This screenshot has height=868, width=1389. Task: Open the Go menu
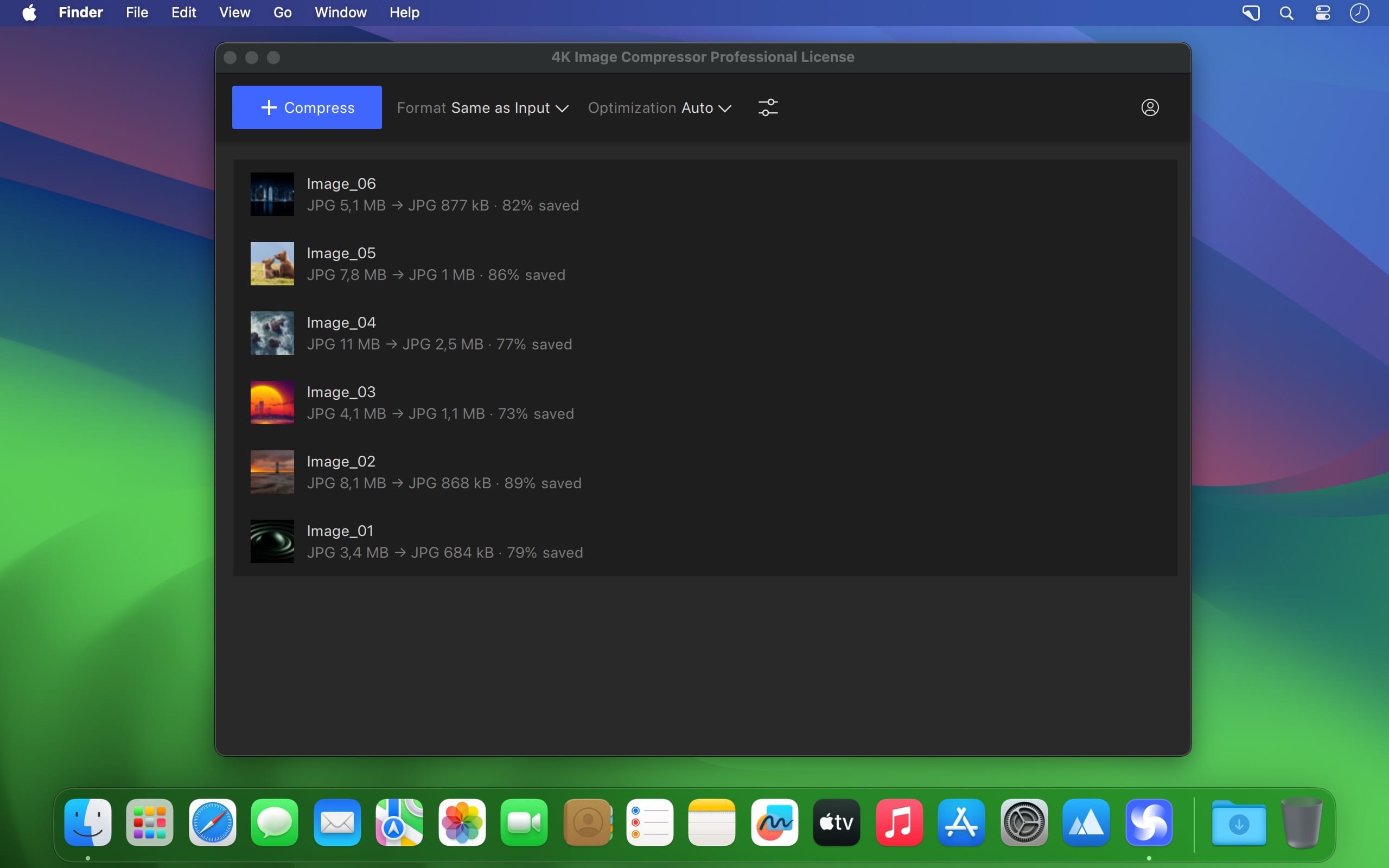282,12
